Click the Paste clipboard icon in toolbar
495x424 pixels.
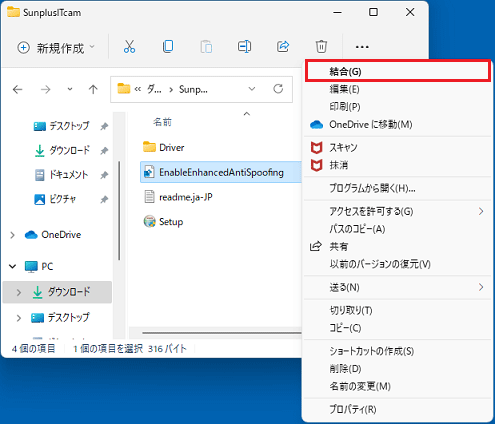206,47
